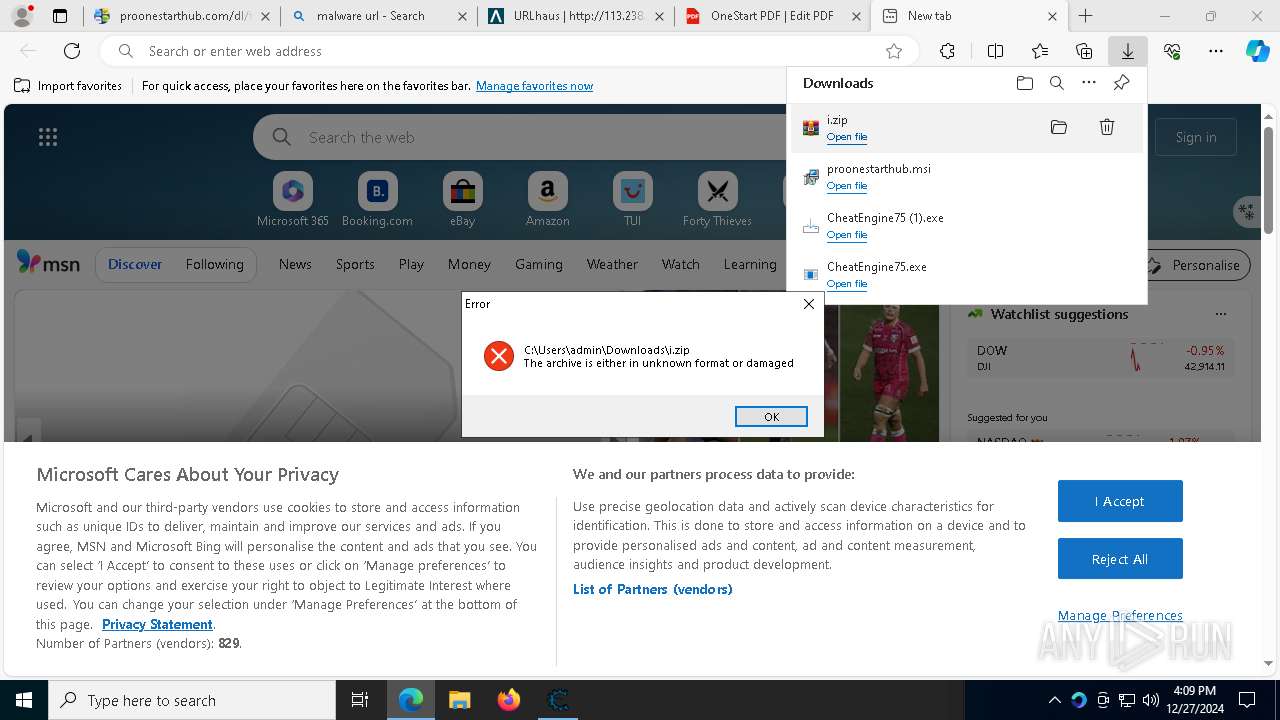Open the eBay shortcut tile
The width and height of the screenshot is (1280, 720).
[462, 200]
